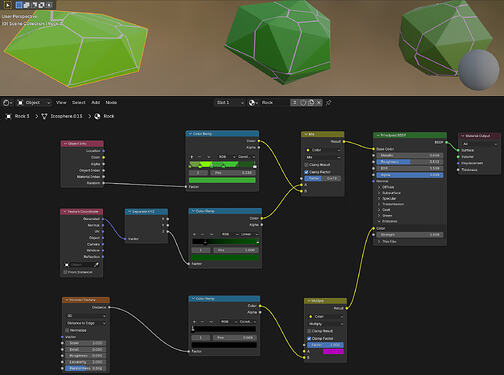Click Object Info Random output socket
This screenshot has height=375, width=504.
(103, 183)
